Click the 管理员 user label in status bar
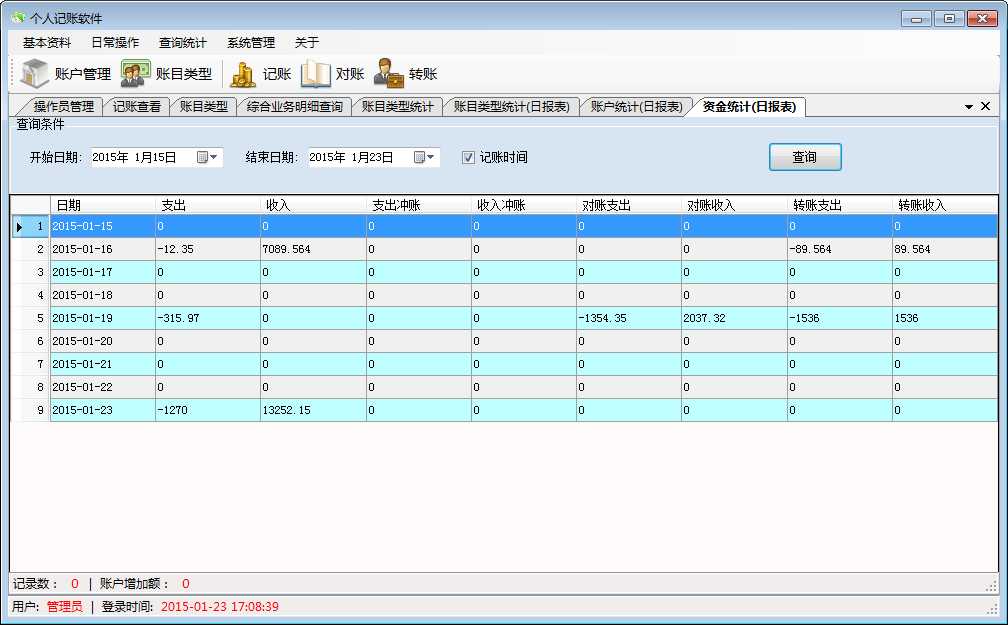The image size is (1008, 625). [x=64, y=606]
